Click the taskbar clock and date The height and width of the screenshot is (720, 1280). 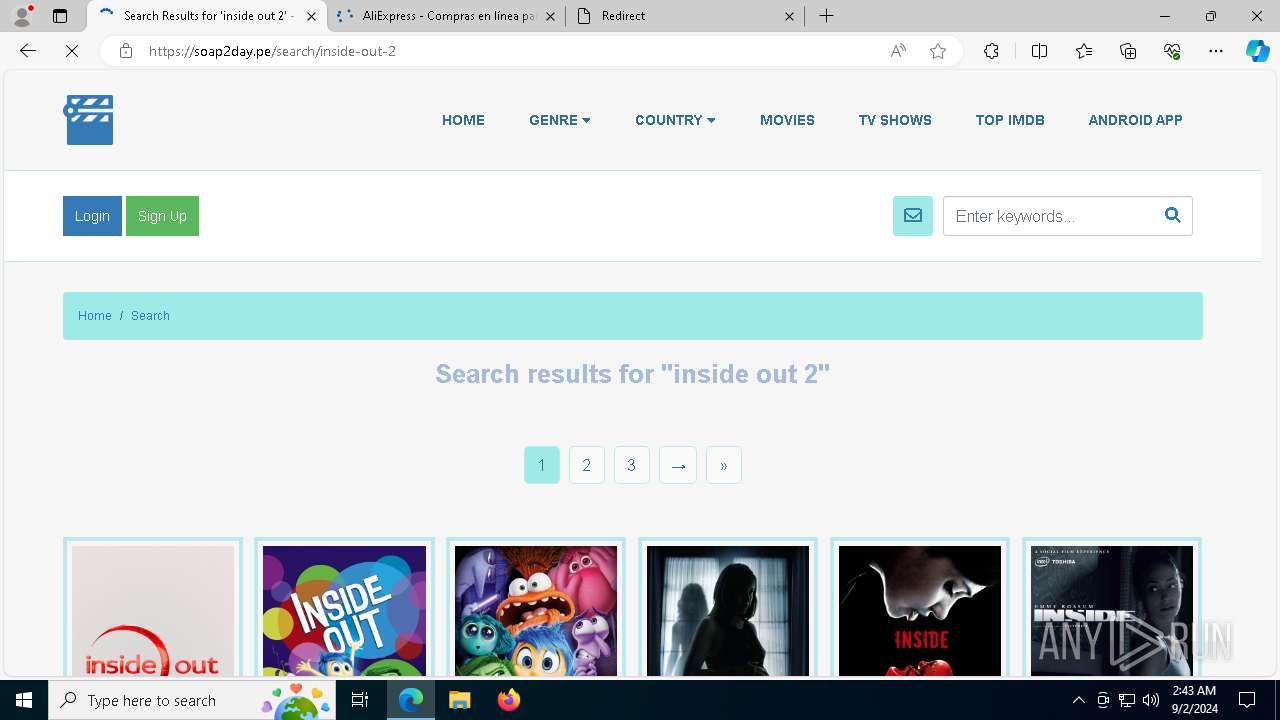[1194, 700]
